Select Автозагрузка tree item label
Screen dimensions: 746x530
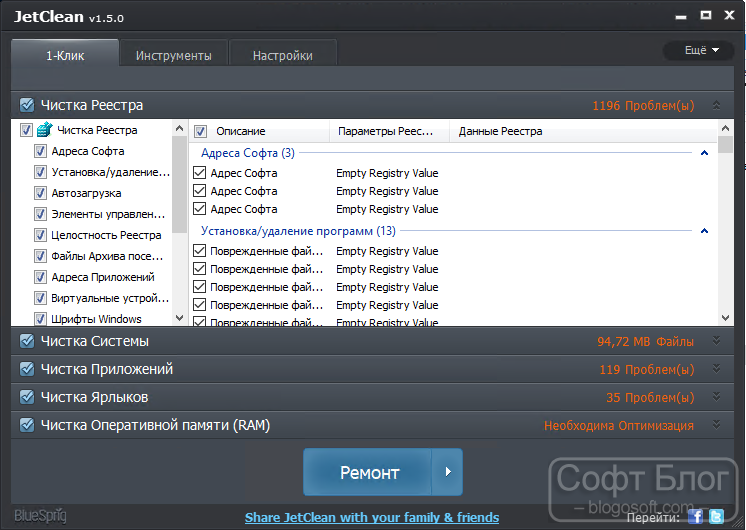click(87, 193)
